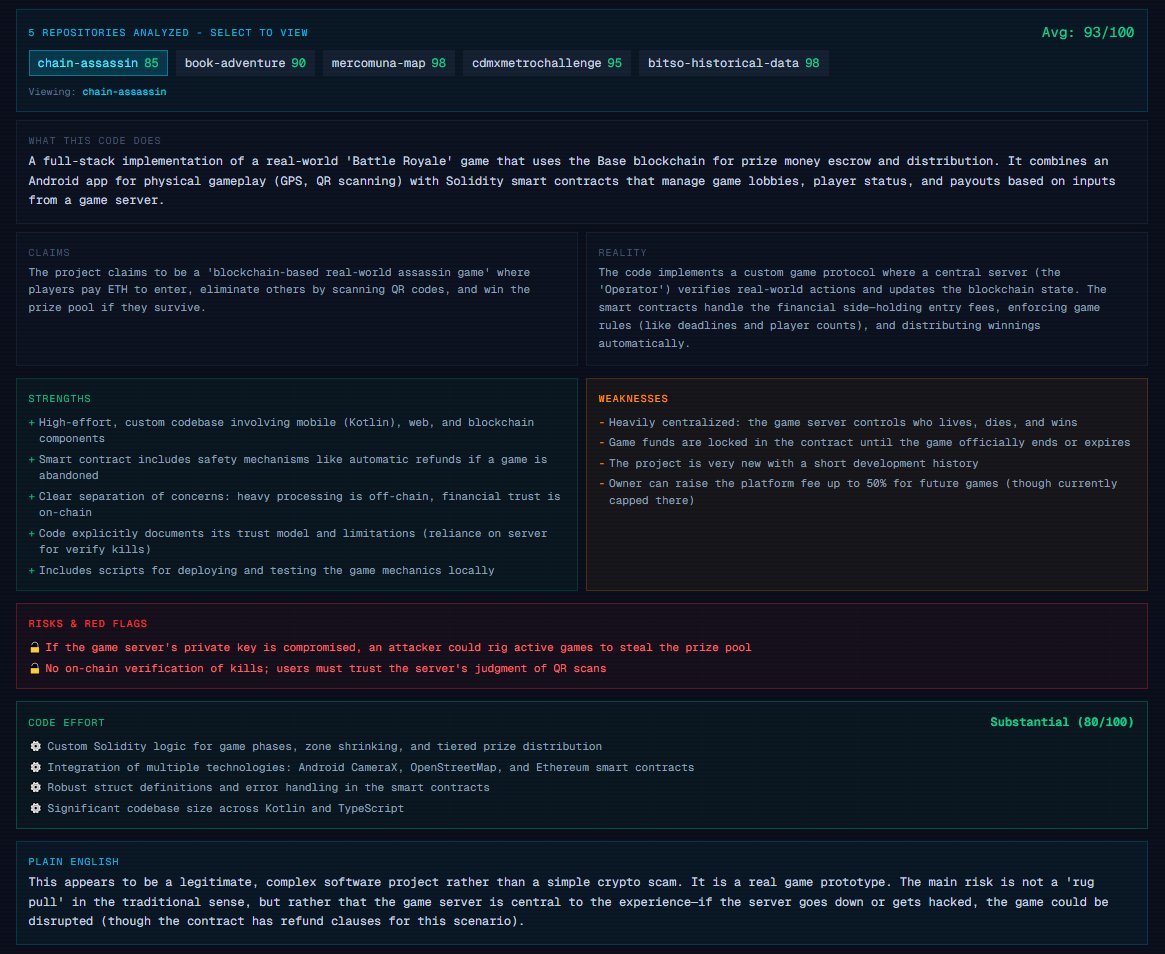
Task: Click the Android CameraX integration effort line
Action: [371, 767]
